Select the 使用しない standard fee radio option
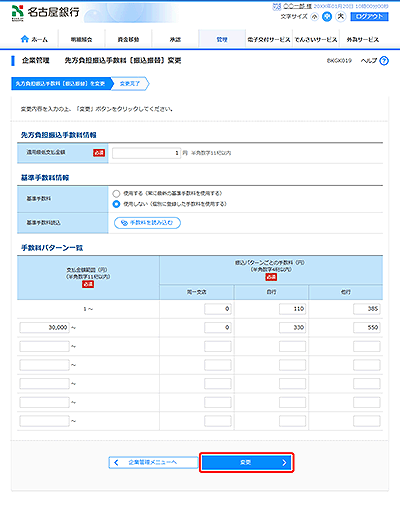 (x=116, y=204)
